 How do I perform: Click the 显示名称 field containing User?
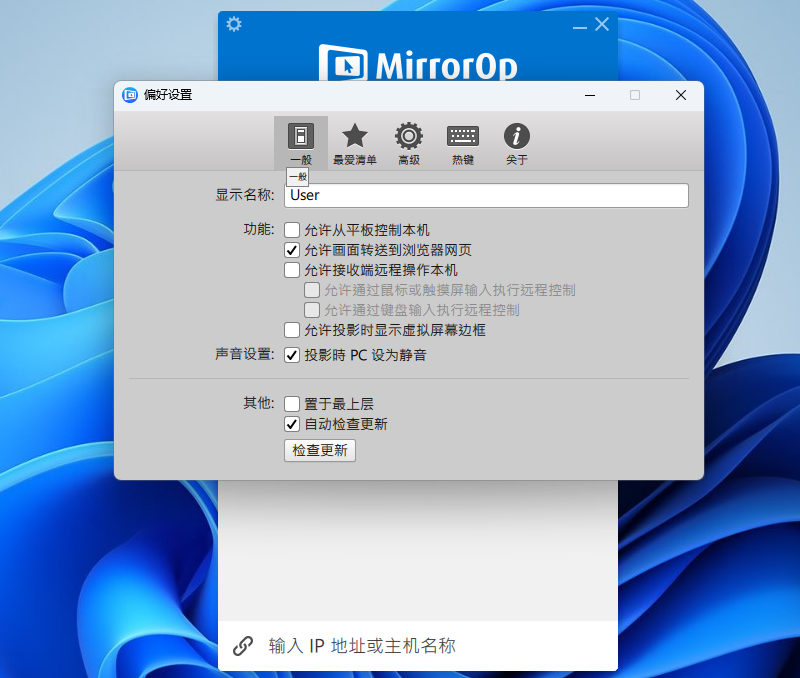[x=486, y=195]
